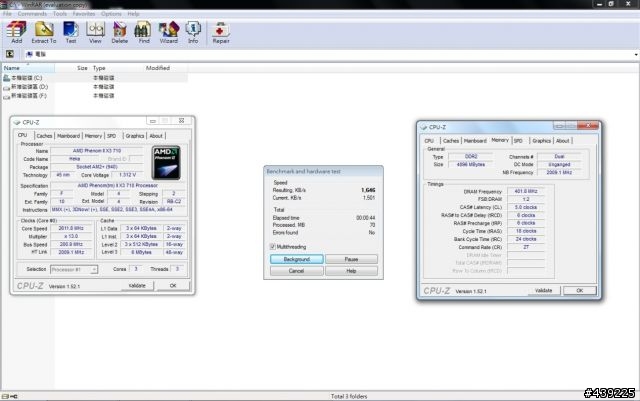Image resolution: width=640 pixels, height=401 pixels.
Task: Click the View toolbar icon
Action: point(95,32)
